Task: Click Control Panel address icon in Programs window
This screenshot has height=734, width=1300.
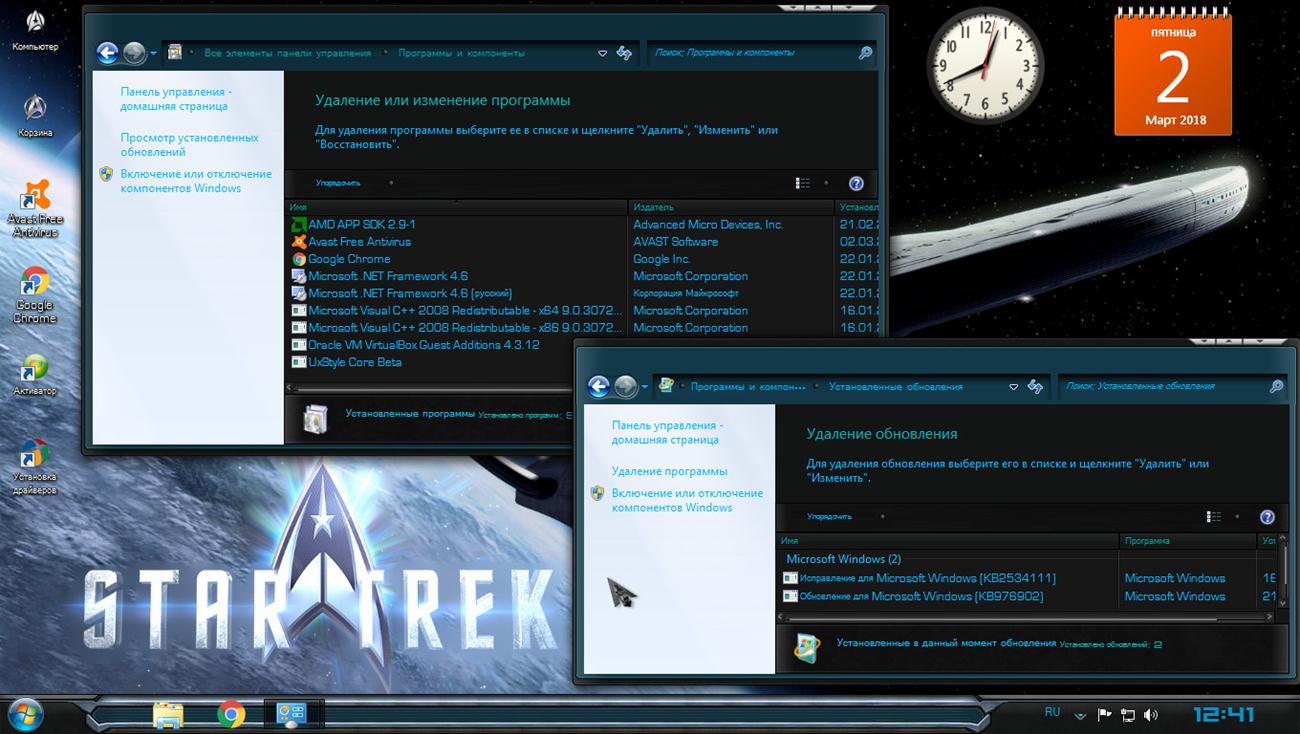Action: tap(175, 53)
